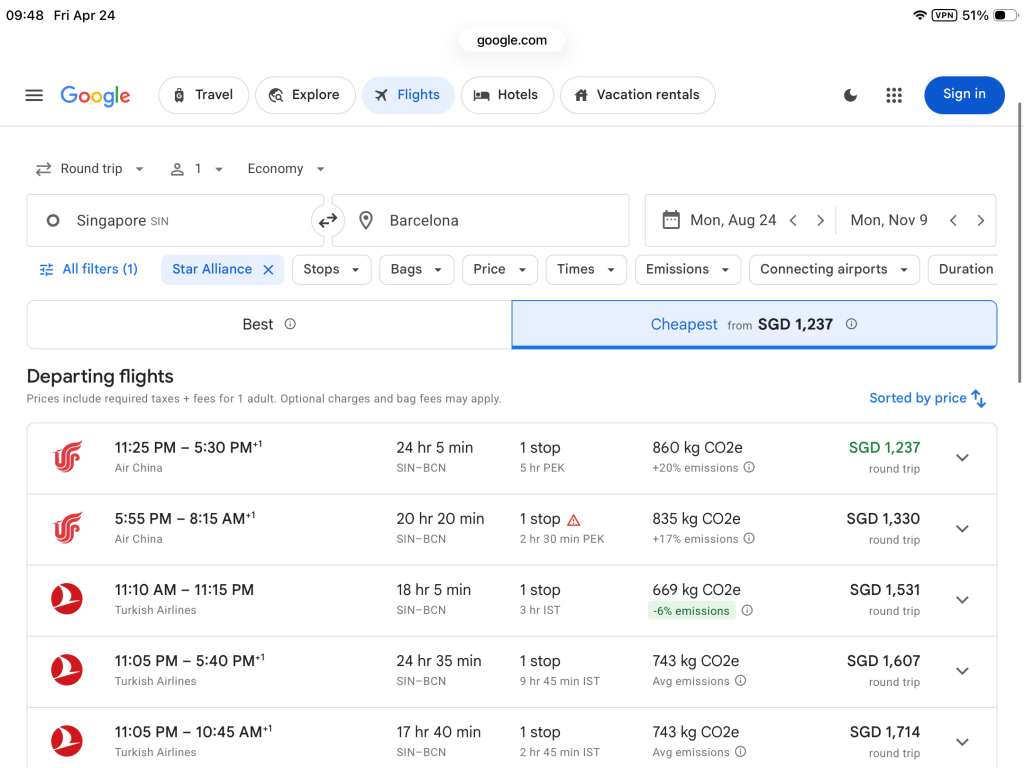Open the Explore section
Viewport: 1024px width, 768px height.
(x=305, y=95)
